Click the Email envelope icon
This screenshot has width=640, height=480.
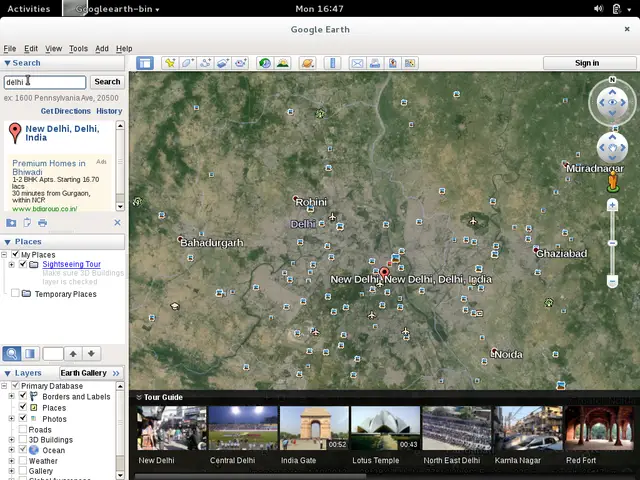click(357, 63)
